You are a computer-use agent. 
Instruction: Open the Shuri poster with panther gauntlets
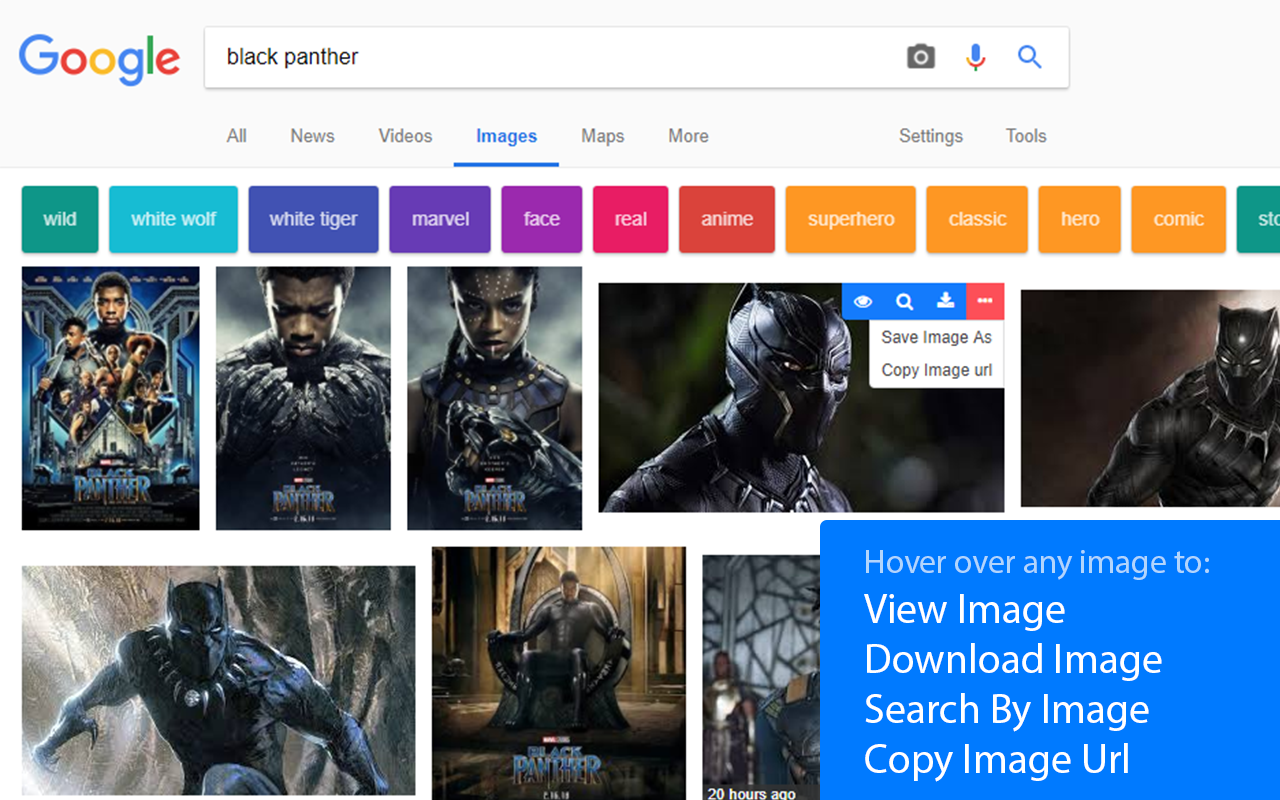coord(494,398)
